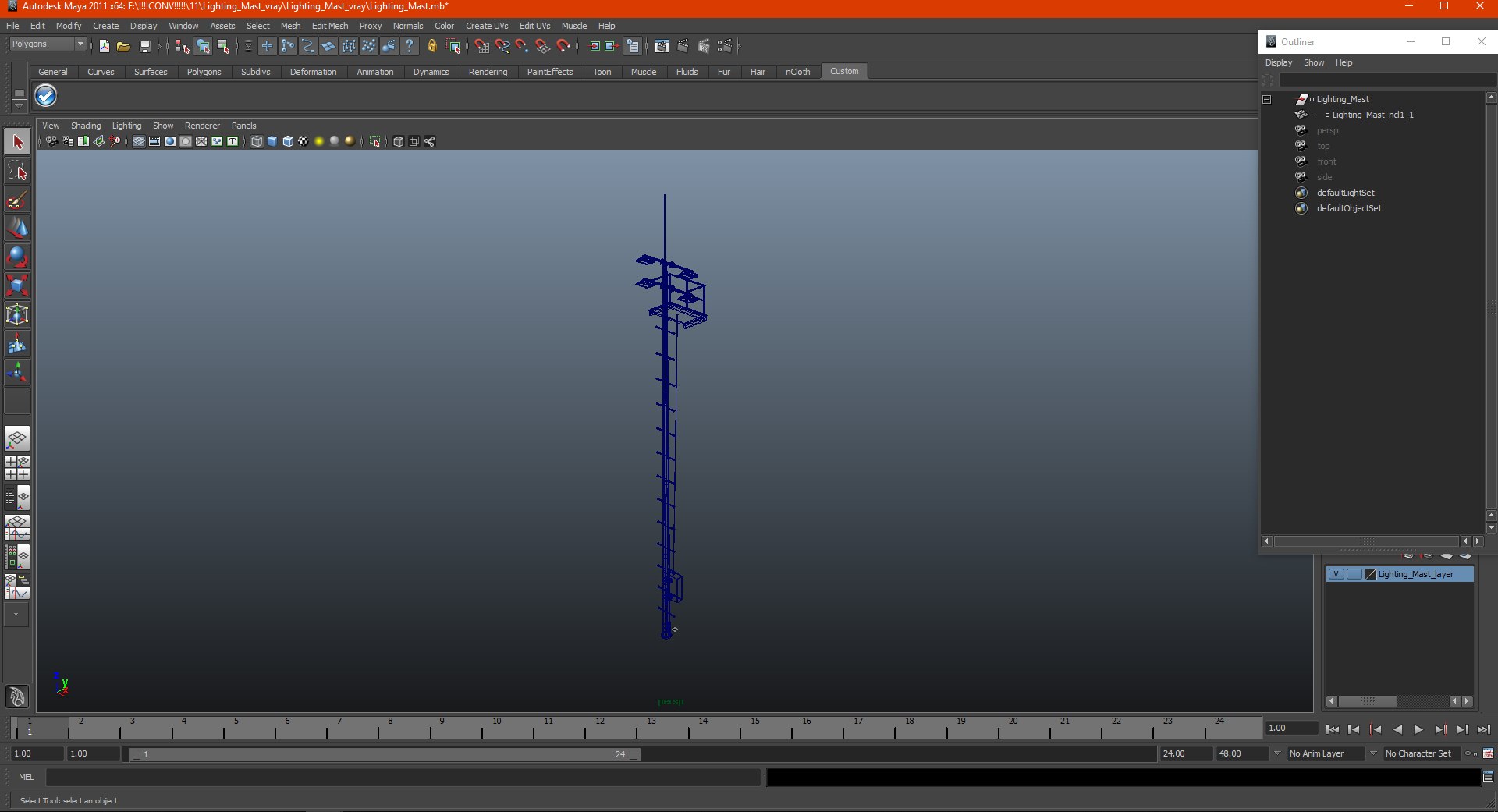The image size is (1498, 812).
Task: Click the Open Scene folder icon
Action: pyautogui.click(x=123, y=46)
